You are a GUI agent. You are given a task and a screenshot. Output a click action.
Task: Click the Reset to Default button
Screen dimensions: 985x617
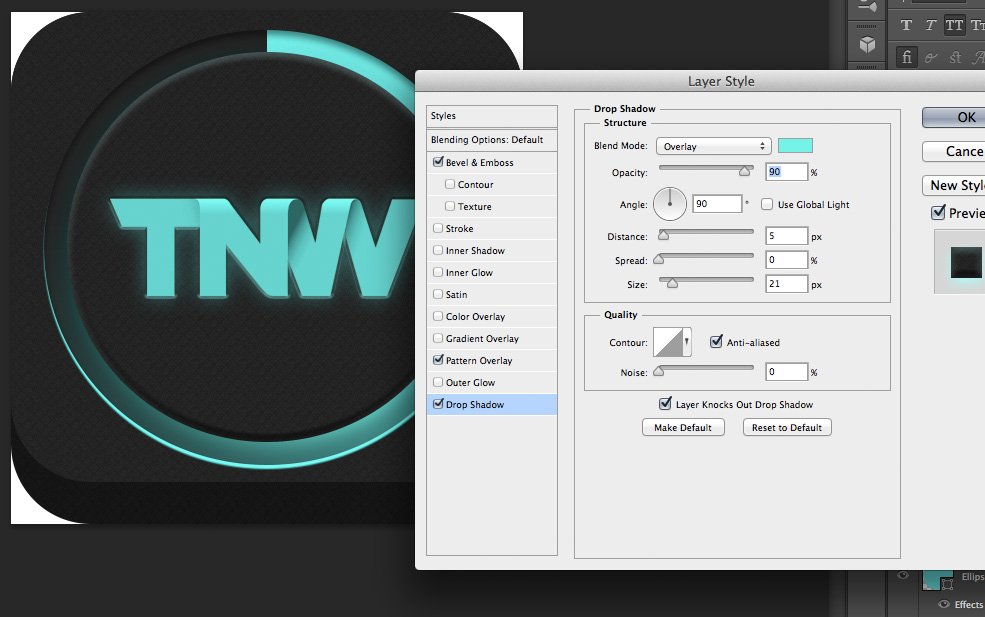pos(787,427)
